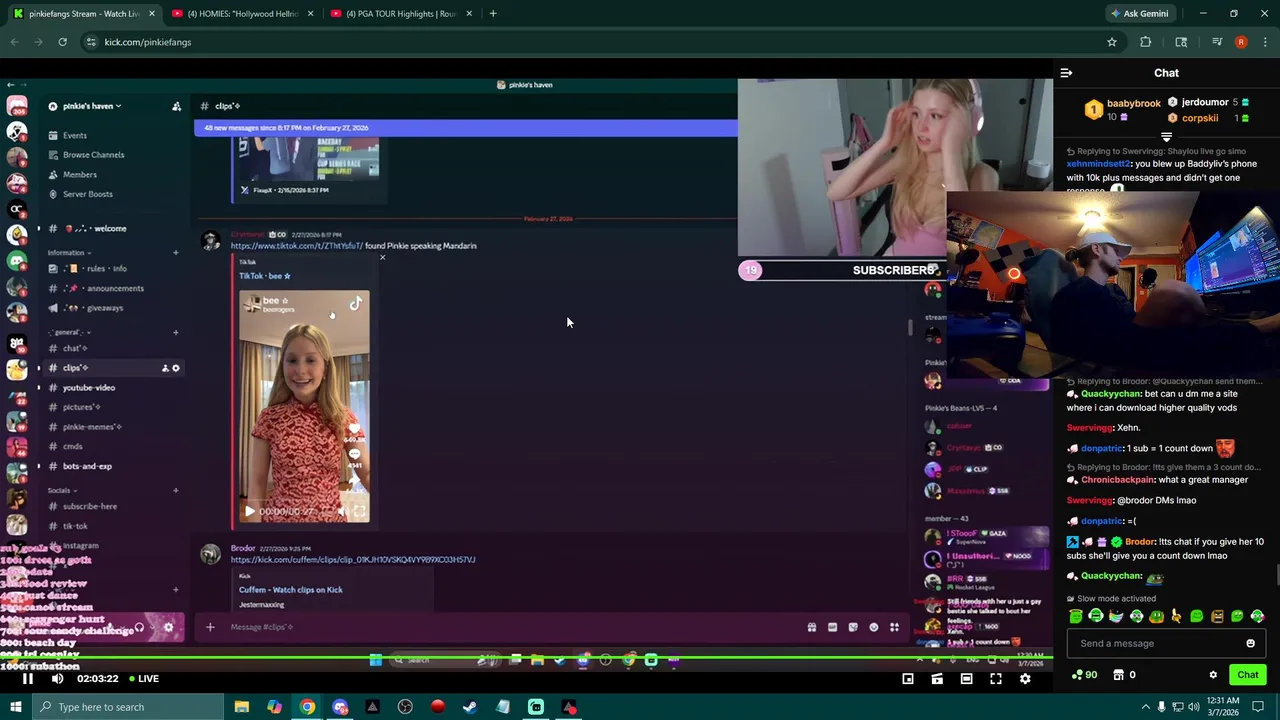Click Windows taskbar search box
Image resolution: width=1280 pixels, height=720 pixels.
coord(128,707)
